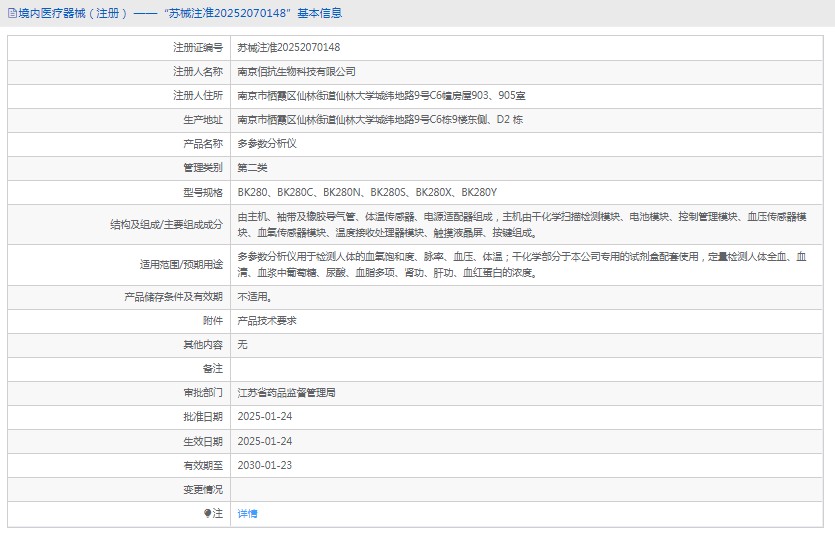
Task: Click the 附件 value 产品技术要求
Action: point(267,321)
